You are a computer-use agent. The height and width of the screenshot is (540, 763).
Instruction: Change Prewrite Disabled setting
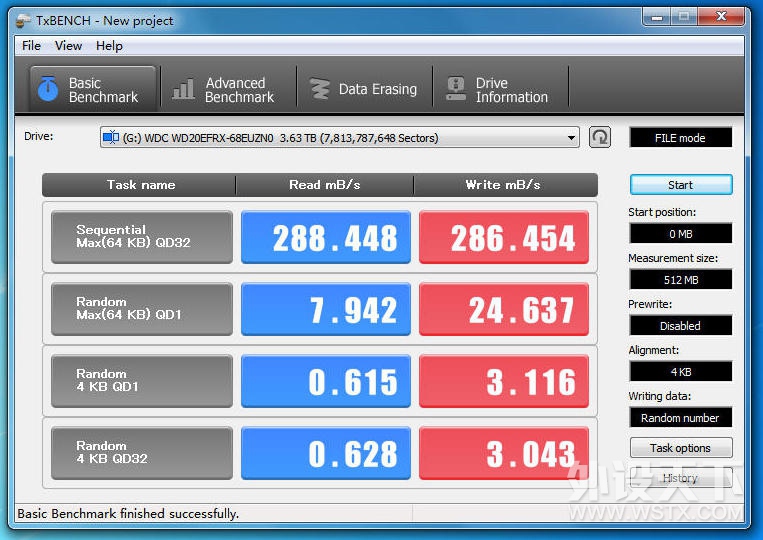(680, 325)
